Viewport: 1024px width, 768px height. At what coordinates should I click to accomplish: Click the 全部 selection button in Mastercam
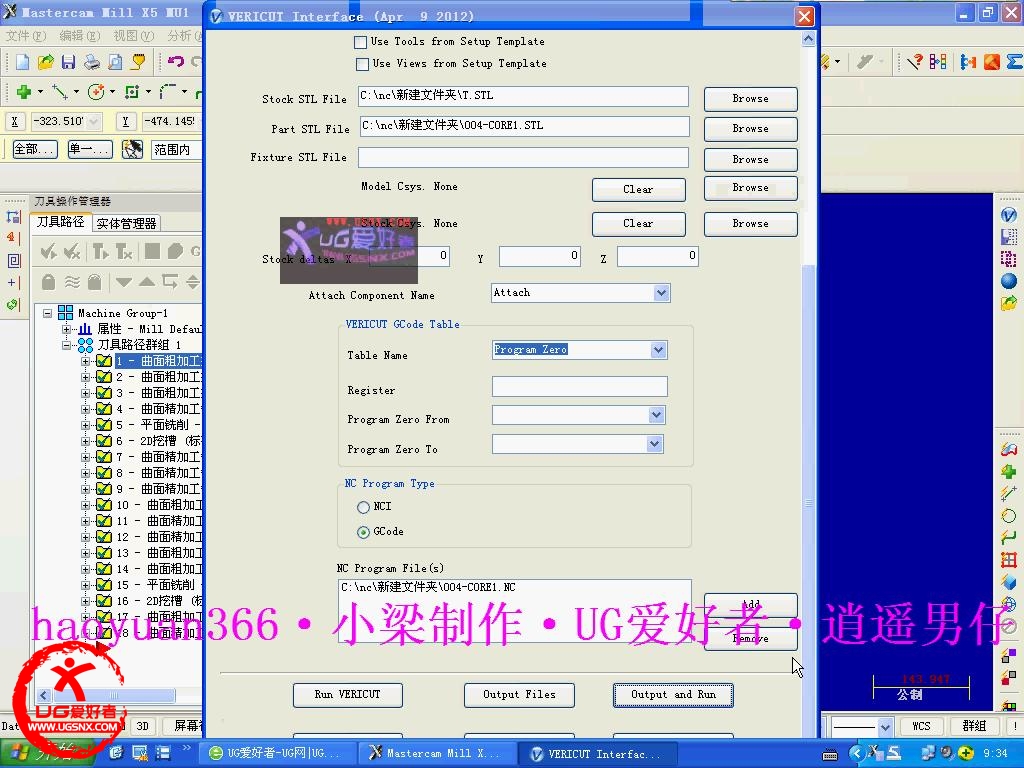coord(35,150)
